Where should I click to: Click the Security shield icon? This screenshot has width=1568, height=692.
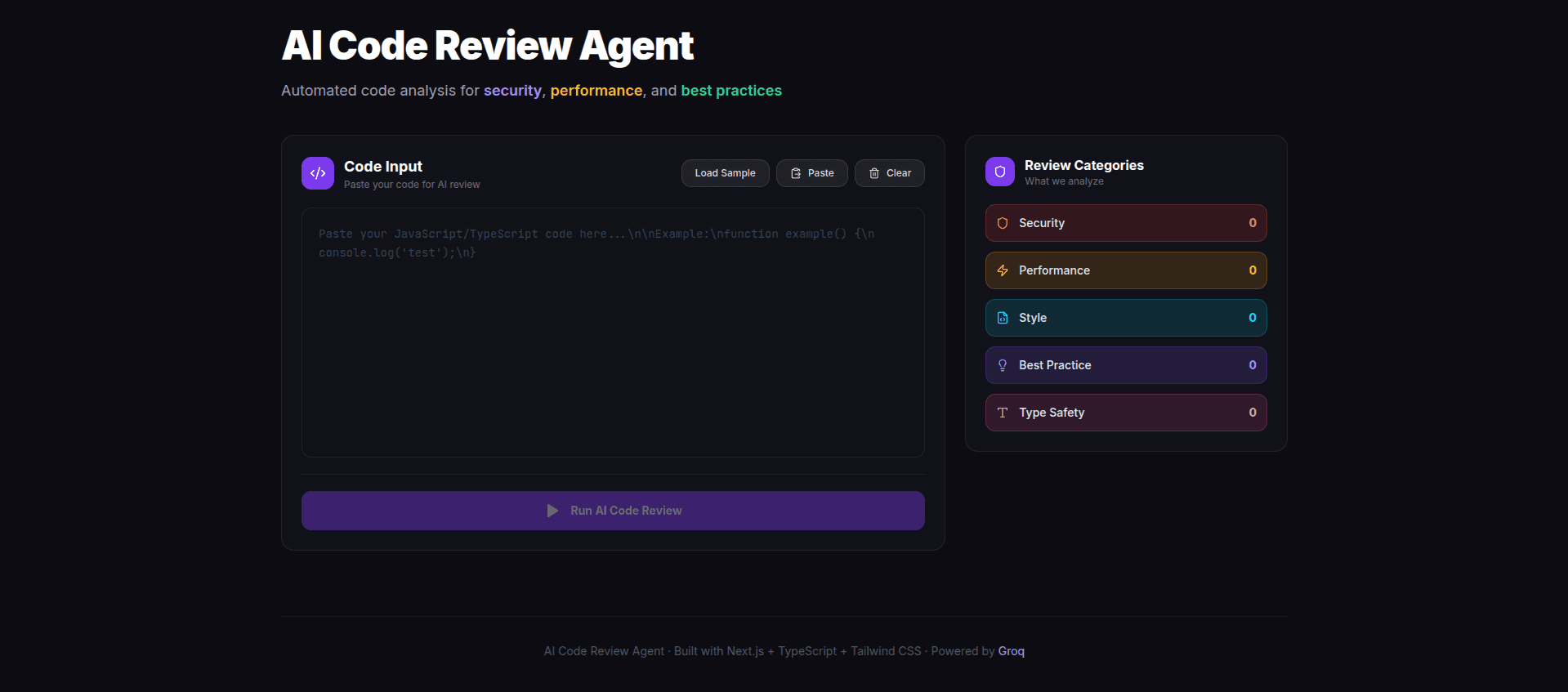tap(1003, 223)
